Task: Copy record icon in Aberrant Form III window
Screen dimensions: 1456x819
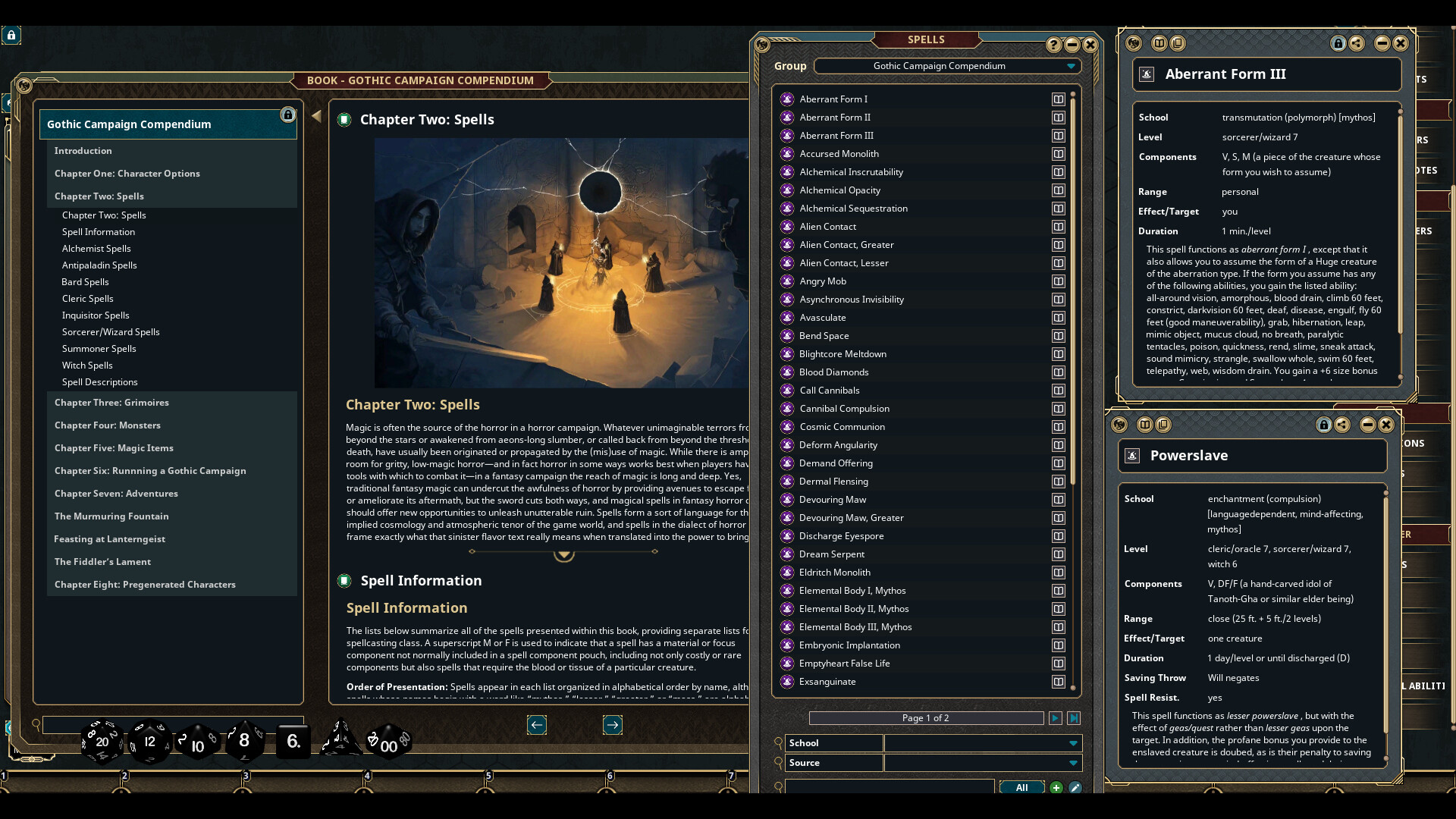Action: [x=1177, y=43]
